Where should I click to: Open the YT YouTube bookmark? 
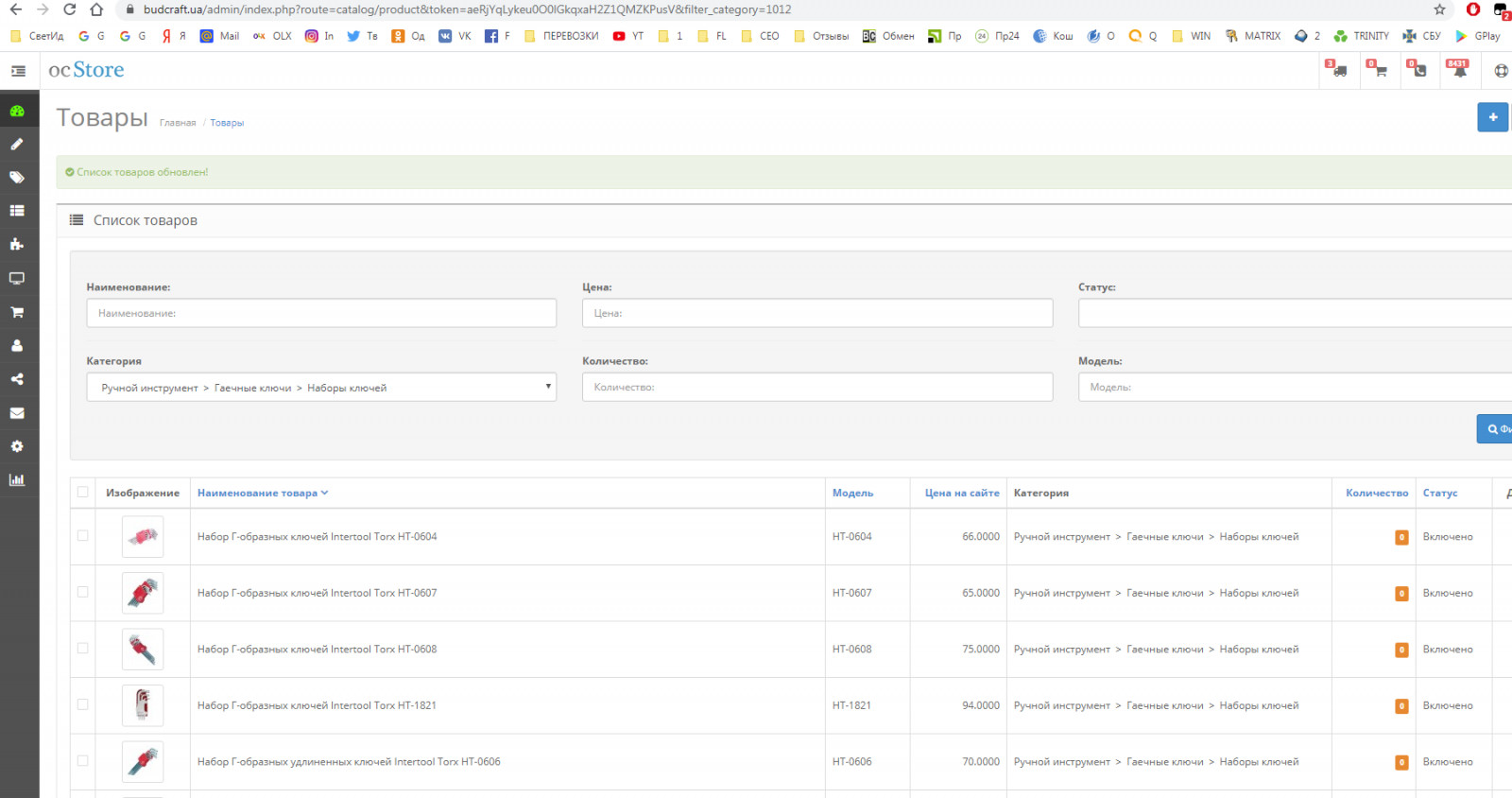point(628,36)
